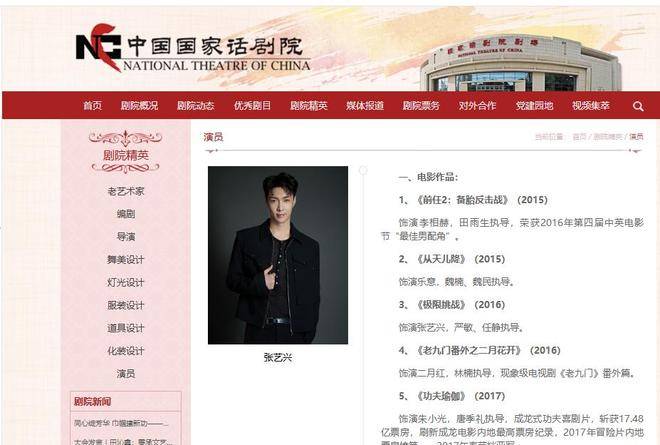Choose 导演 from the sidebar list
Image resolution: width=660 pixels, height=445 pixels.
coord(126,237)
